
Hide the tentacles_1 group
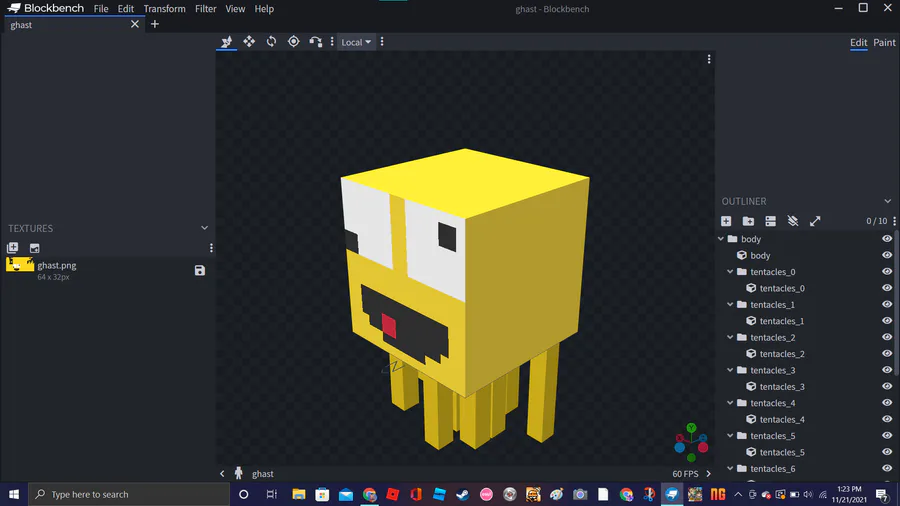click(x=887, y=305)
